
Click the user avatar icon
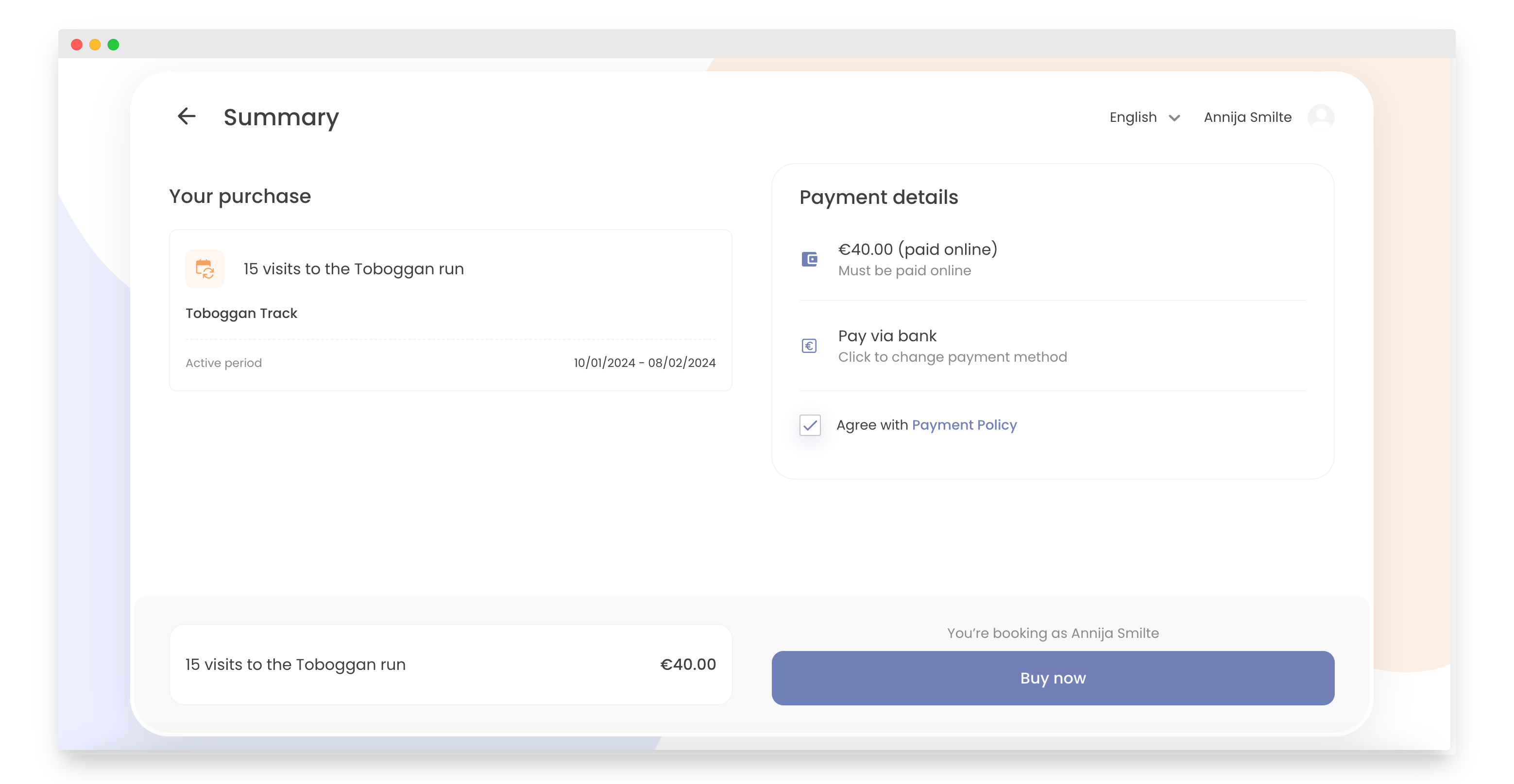pos(1321,117)
